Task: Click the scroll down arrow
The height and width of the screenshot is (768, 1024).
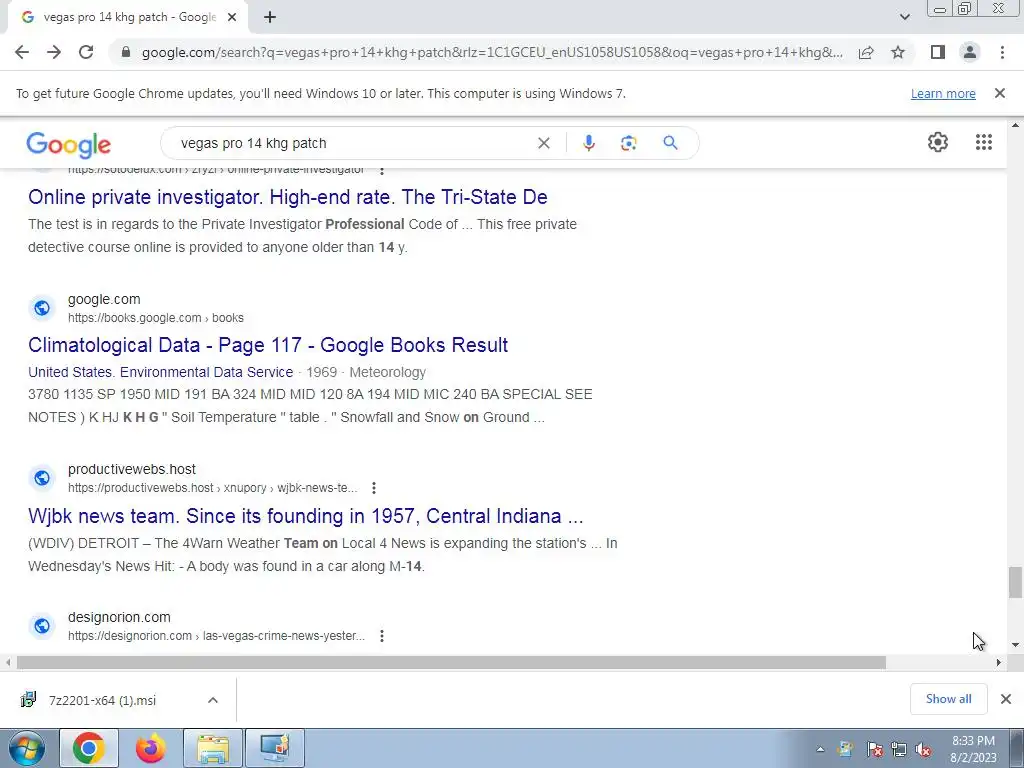Action: 1015,645
